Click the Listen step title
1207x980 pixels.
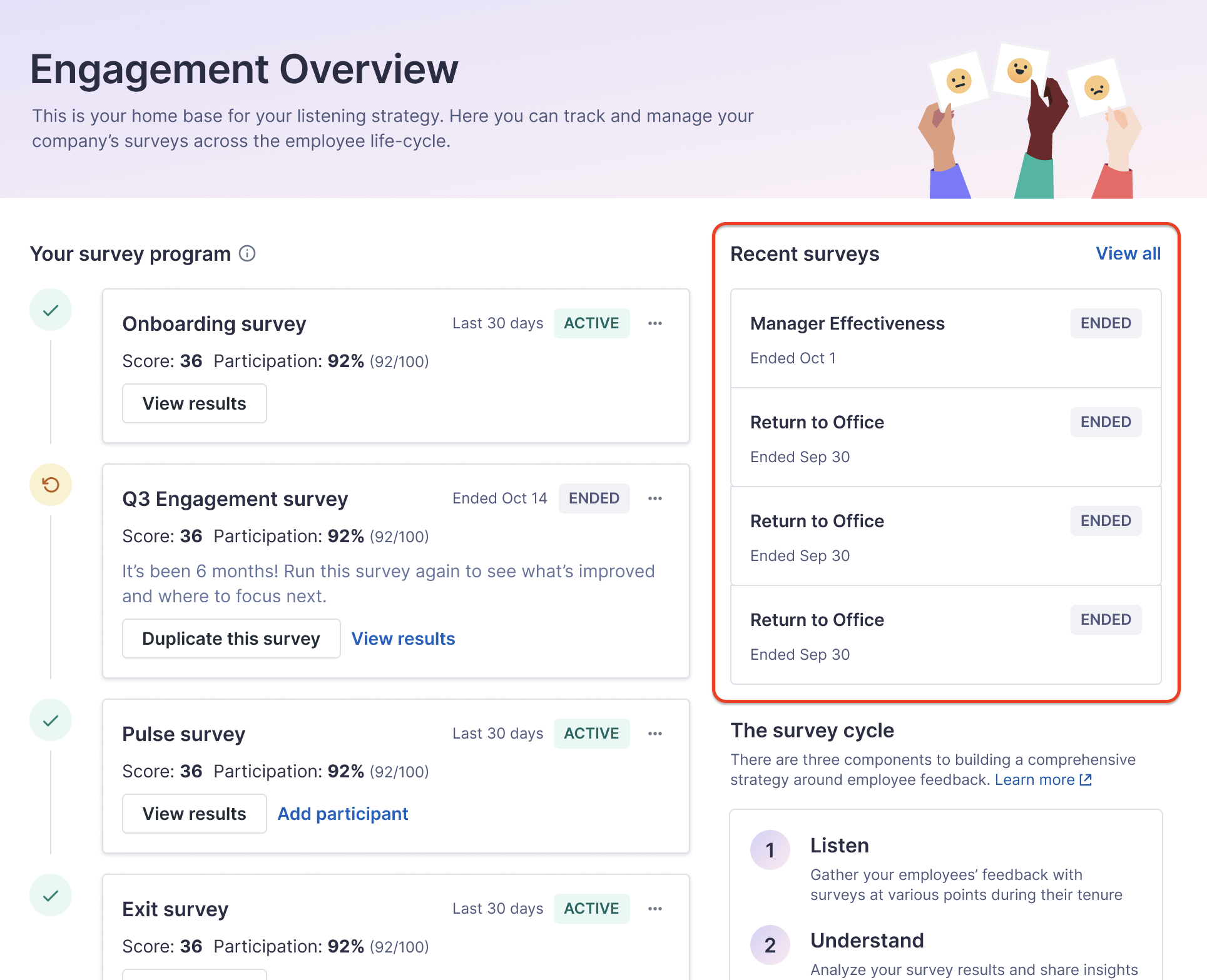pyautogui.click(x=839, y=846)
